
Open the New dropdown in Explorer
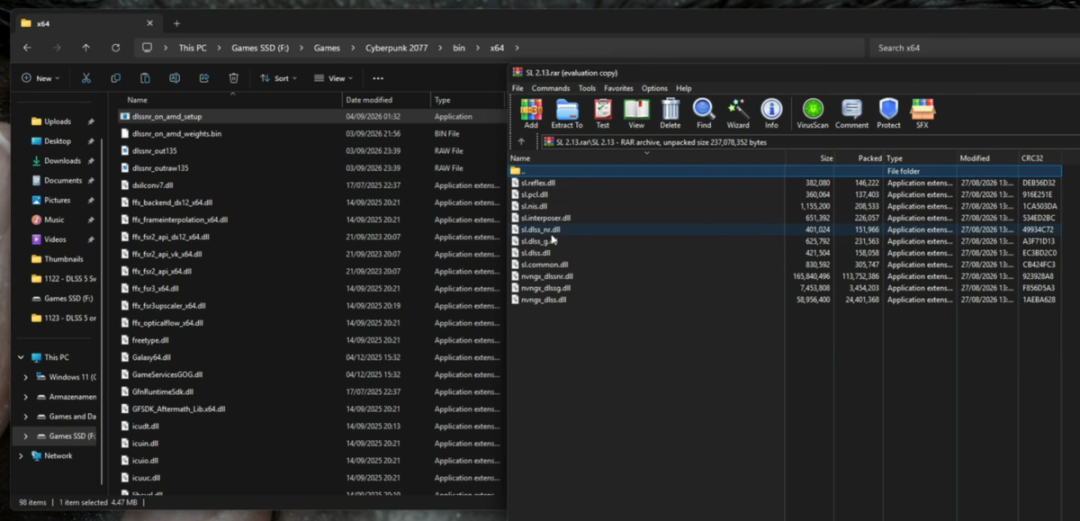tap(40, 79)
